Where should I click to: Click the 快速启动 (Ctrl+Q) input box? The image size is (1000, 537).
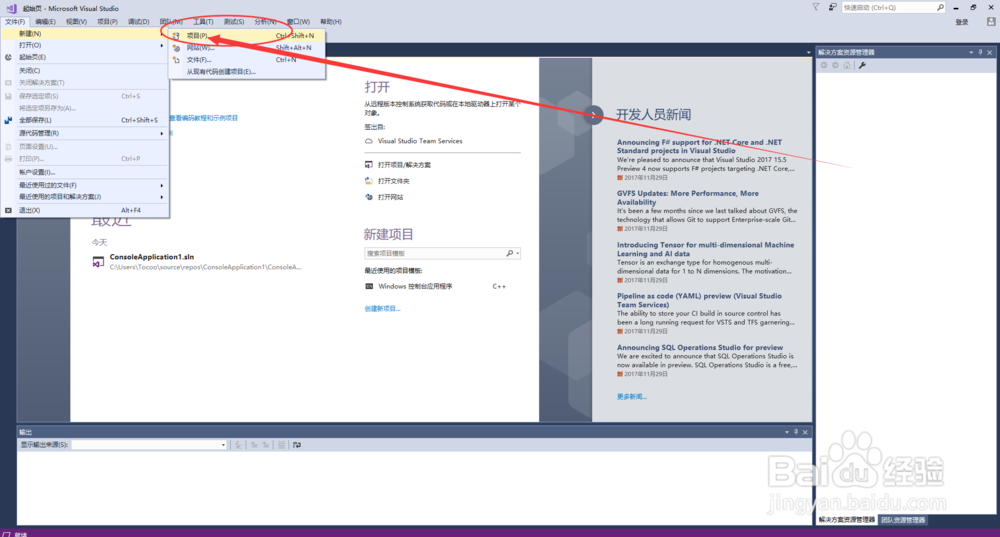pos(889,8)
